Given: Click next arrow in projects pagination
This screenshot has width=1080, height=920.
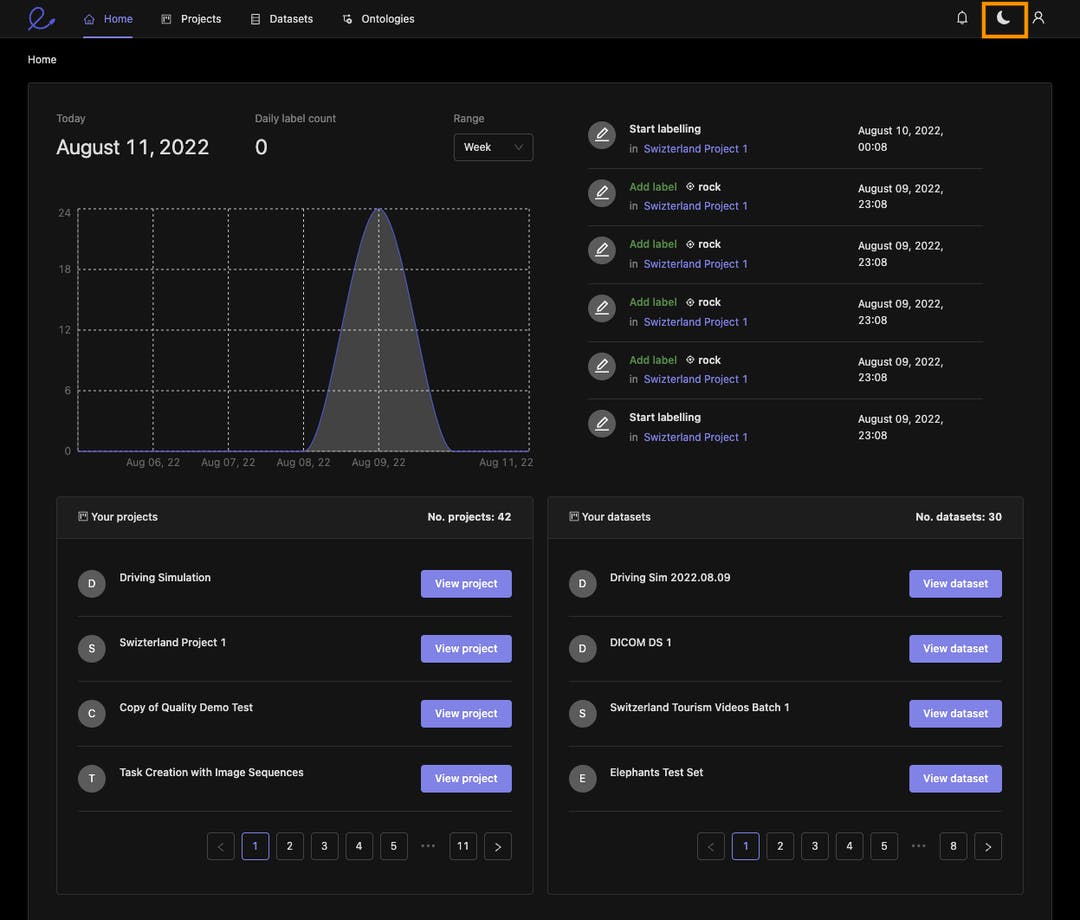Looking at the screenshot, I should [x=498, y=846].
